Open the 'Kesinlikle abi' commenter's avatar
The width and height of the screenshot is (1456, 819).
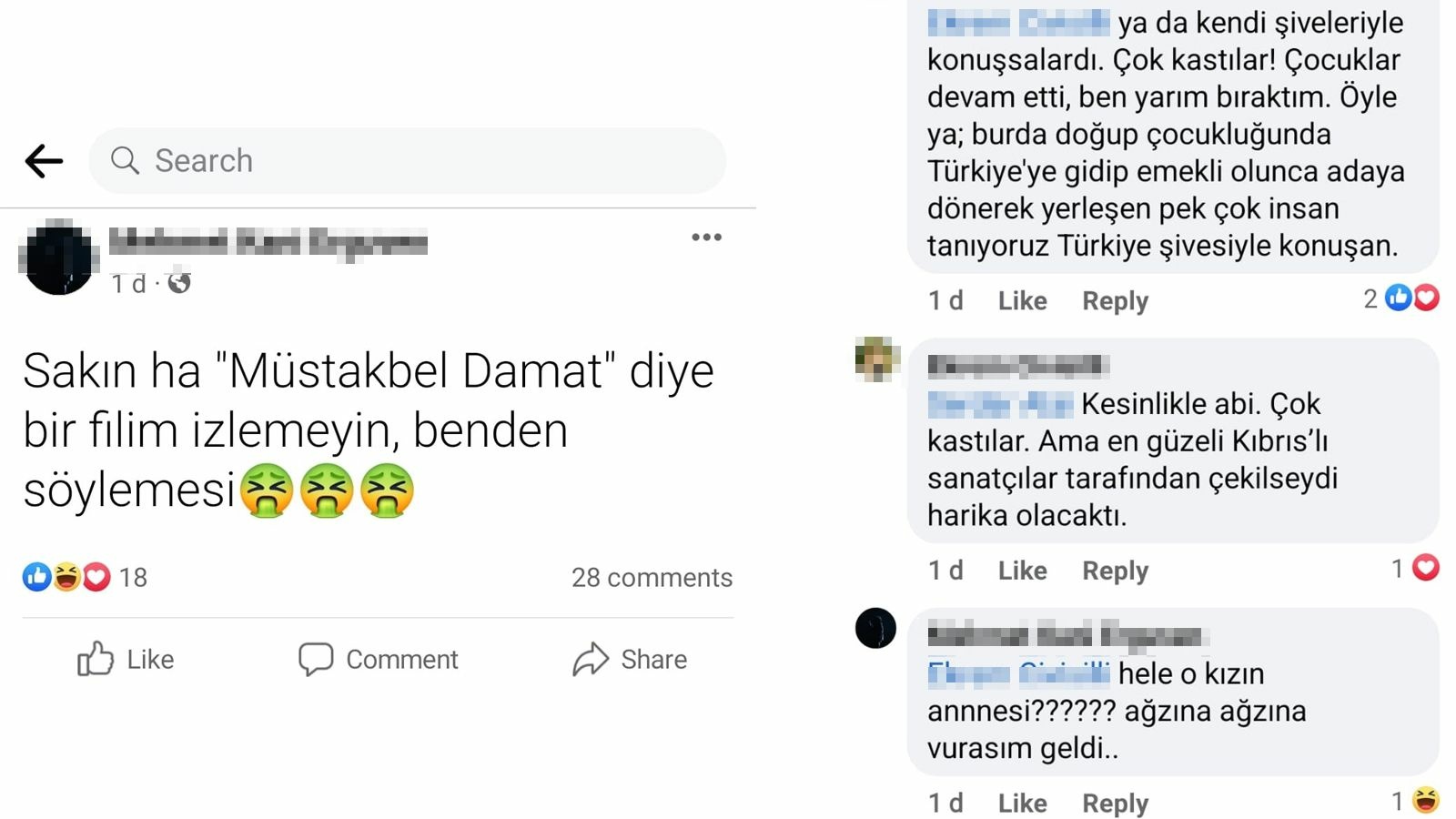pyautogui.click(x=876, y=359)
